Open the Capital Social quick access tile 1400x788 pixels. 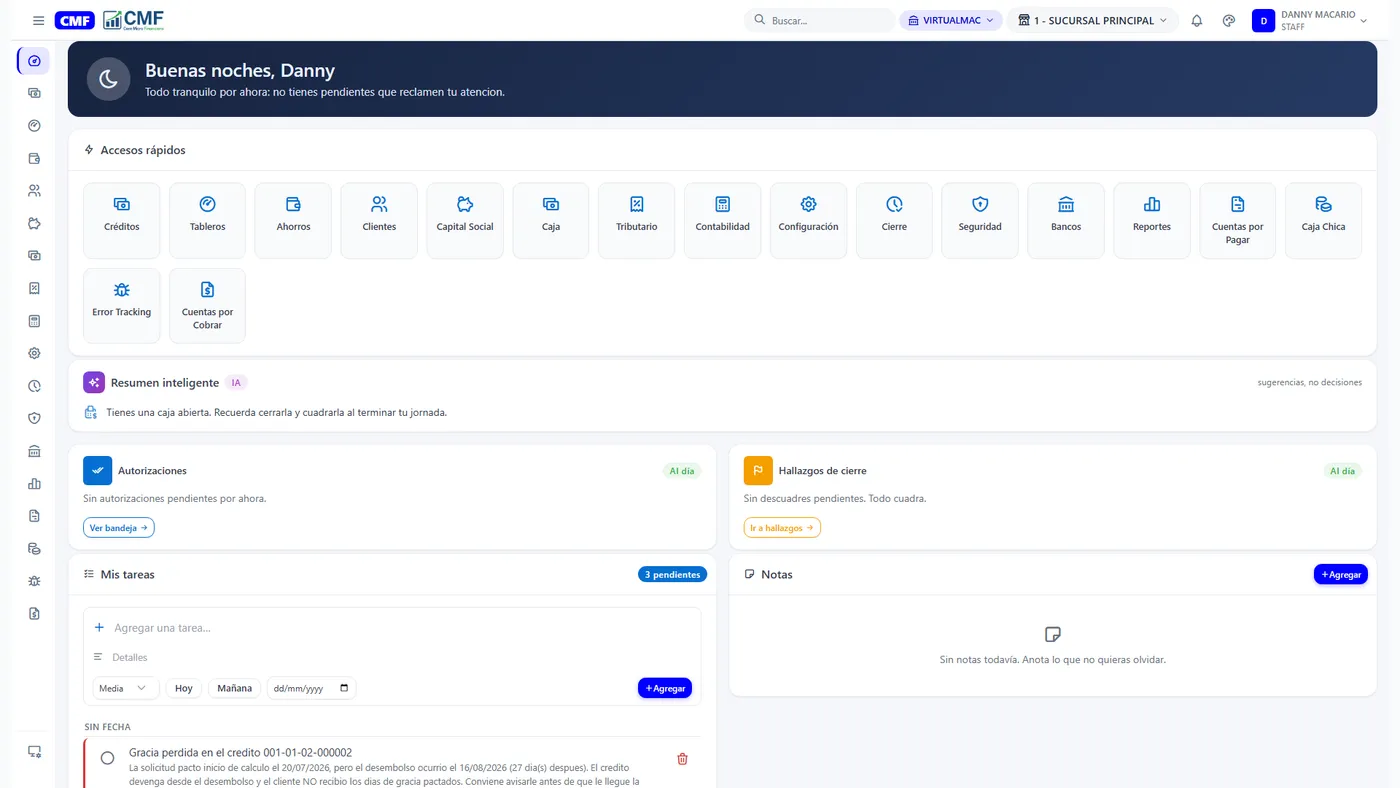pyautogui.click(x=465, y=221)
